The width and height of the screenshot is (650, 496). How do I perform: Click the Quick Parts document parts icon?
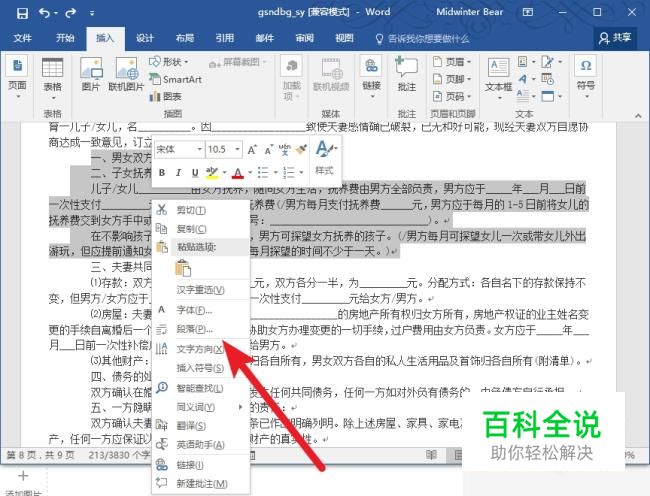click(x=523, y=62)
